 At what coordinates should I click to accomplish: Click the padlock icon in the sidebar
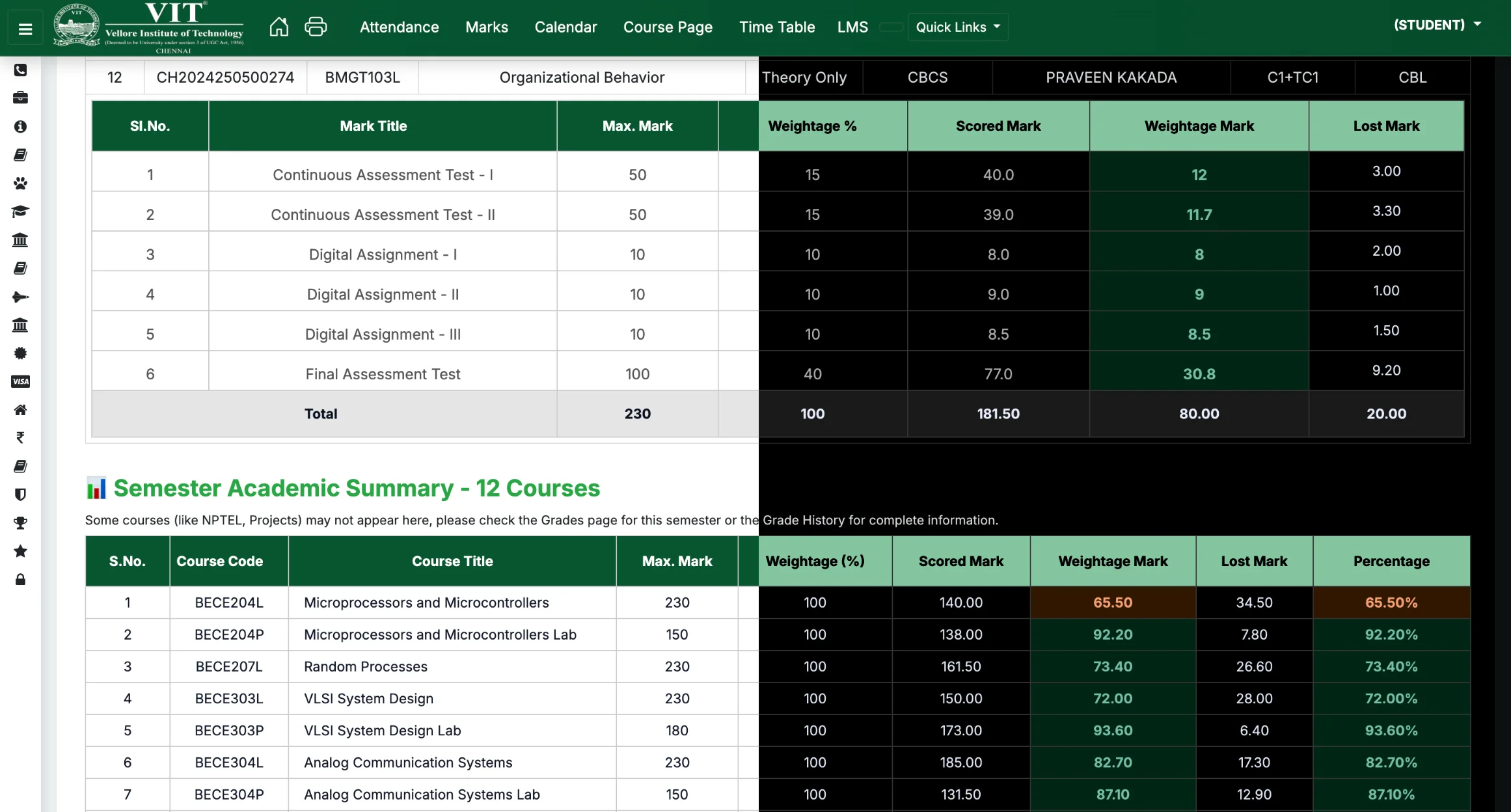tap(20, 579)
